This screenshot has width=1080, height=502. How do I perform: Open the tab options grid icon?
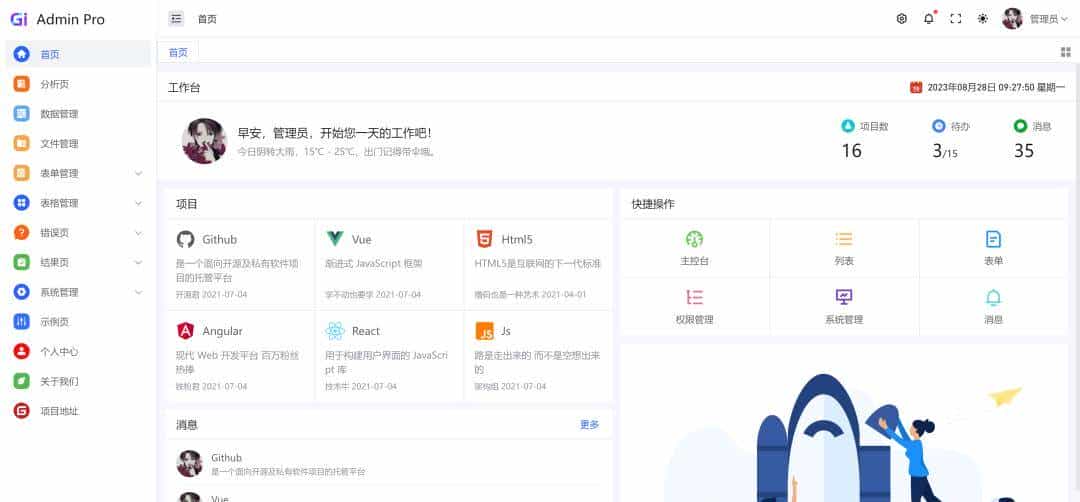[1066, 52]
